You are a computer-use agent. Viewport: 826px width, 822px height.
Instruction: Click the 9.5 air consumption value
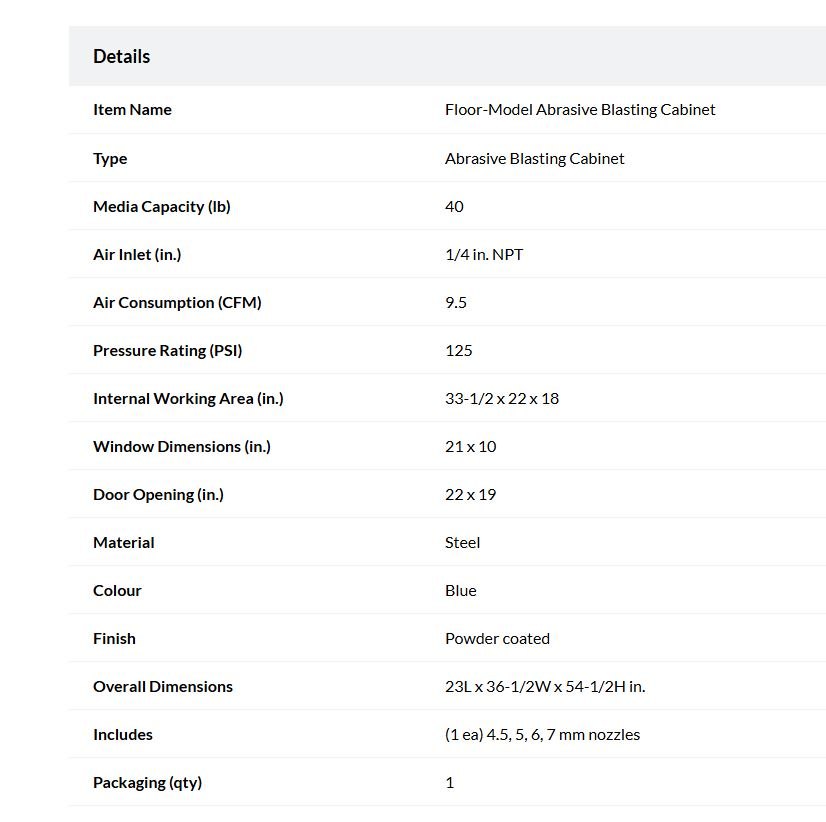[x=456, y=302]
